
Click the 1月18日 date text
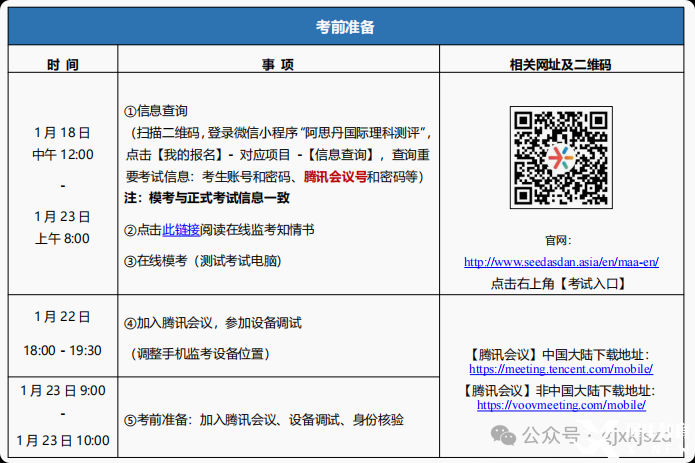click(x=62, y=132)
